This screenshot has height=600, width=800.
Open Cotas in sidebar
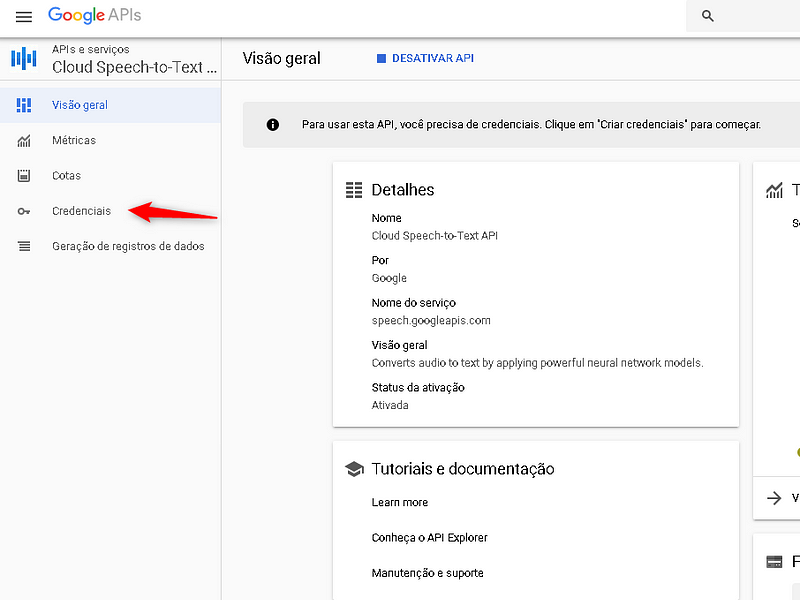click(x=110, y=176)
